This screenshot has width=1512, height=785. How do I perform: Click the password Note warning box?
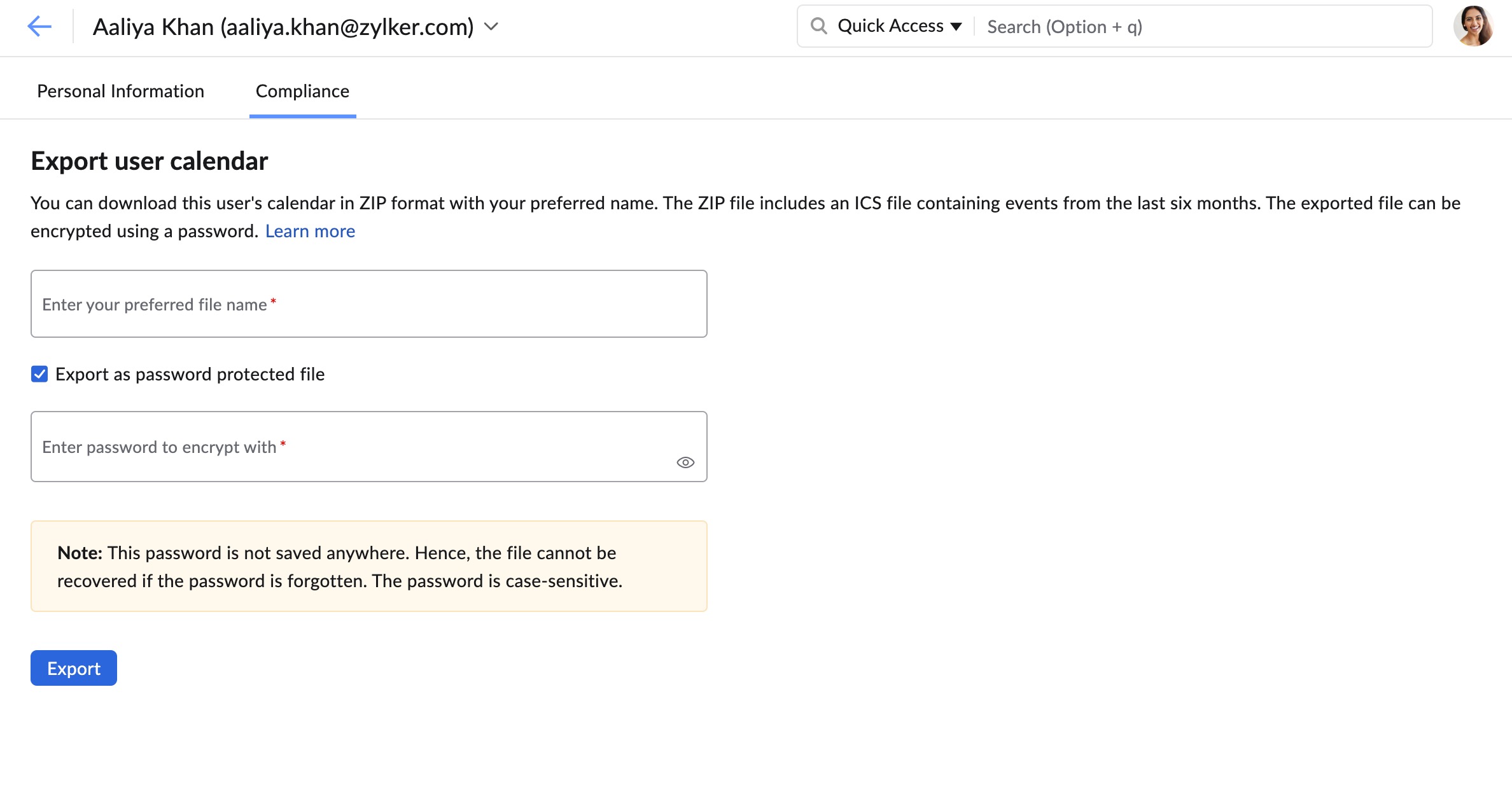(x=368, y=566)
